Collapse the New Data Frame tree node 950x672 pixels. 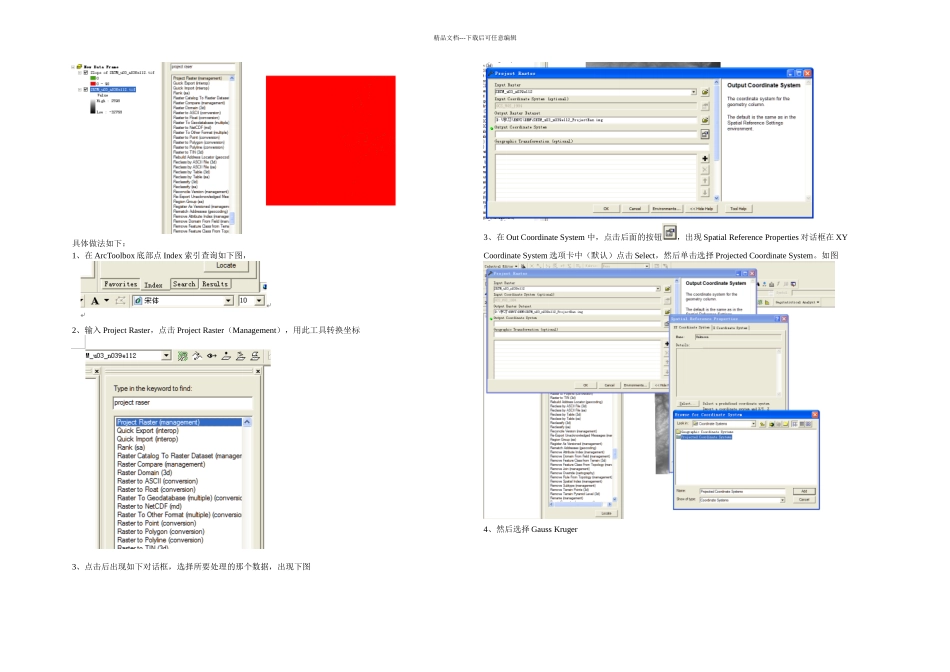[73, 67]
